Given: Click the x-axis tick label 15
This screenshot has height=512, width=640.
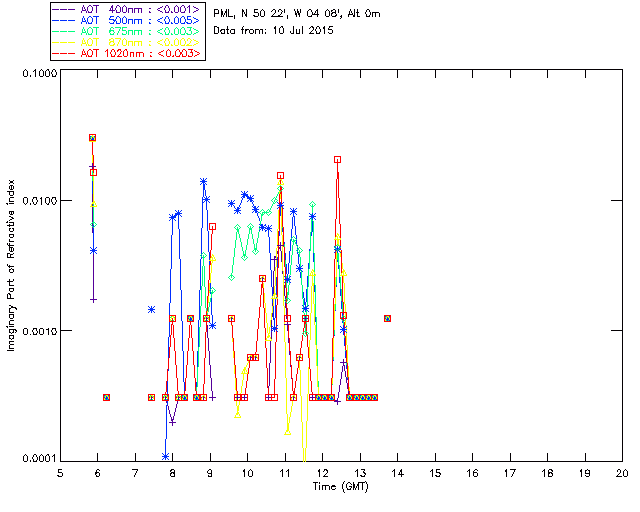Looking at the screenshot, I should pos(435,473).
